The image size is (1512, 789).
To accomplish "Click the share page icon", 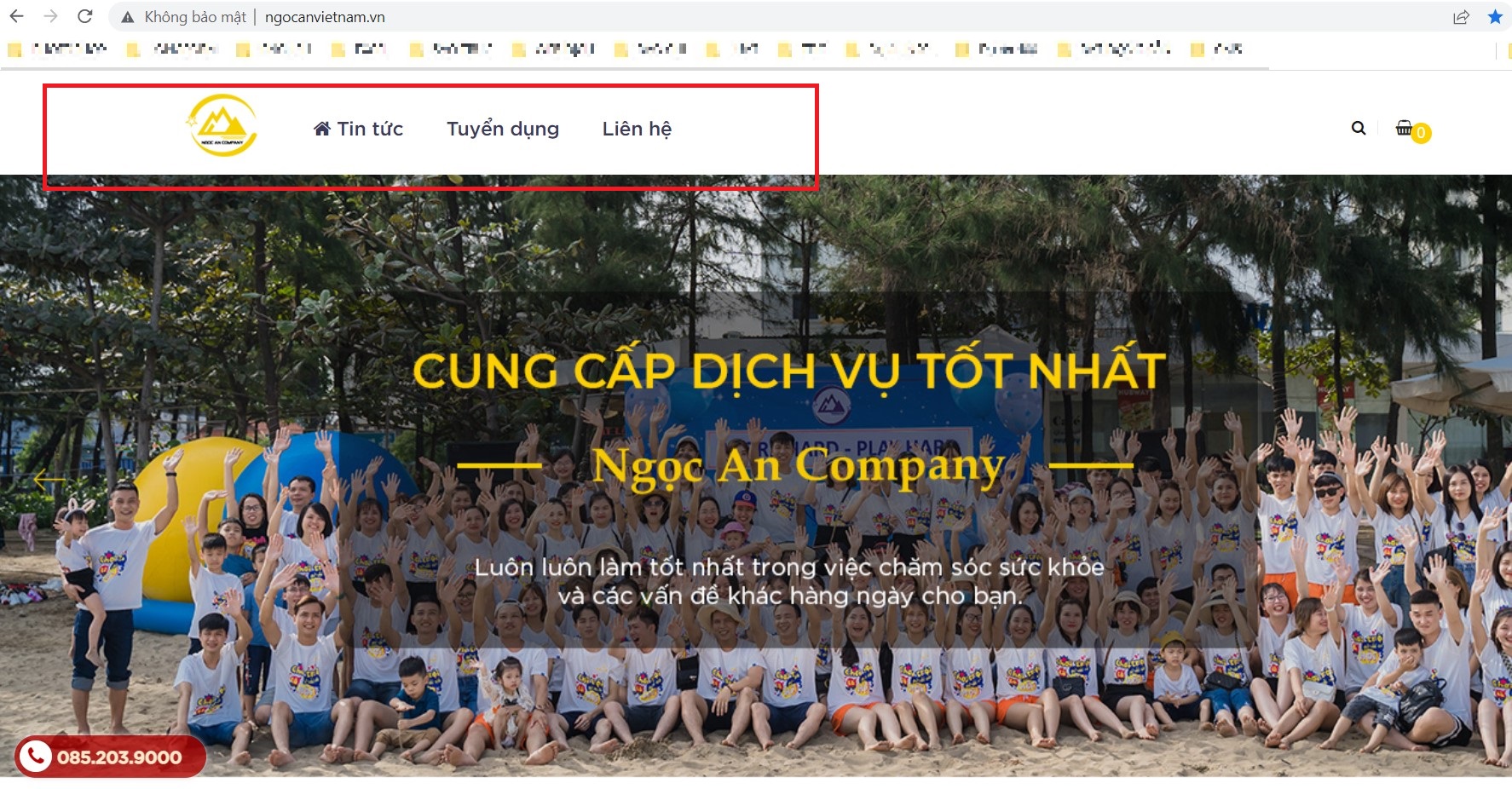I will 1461,17.
